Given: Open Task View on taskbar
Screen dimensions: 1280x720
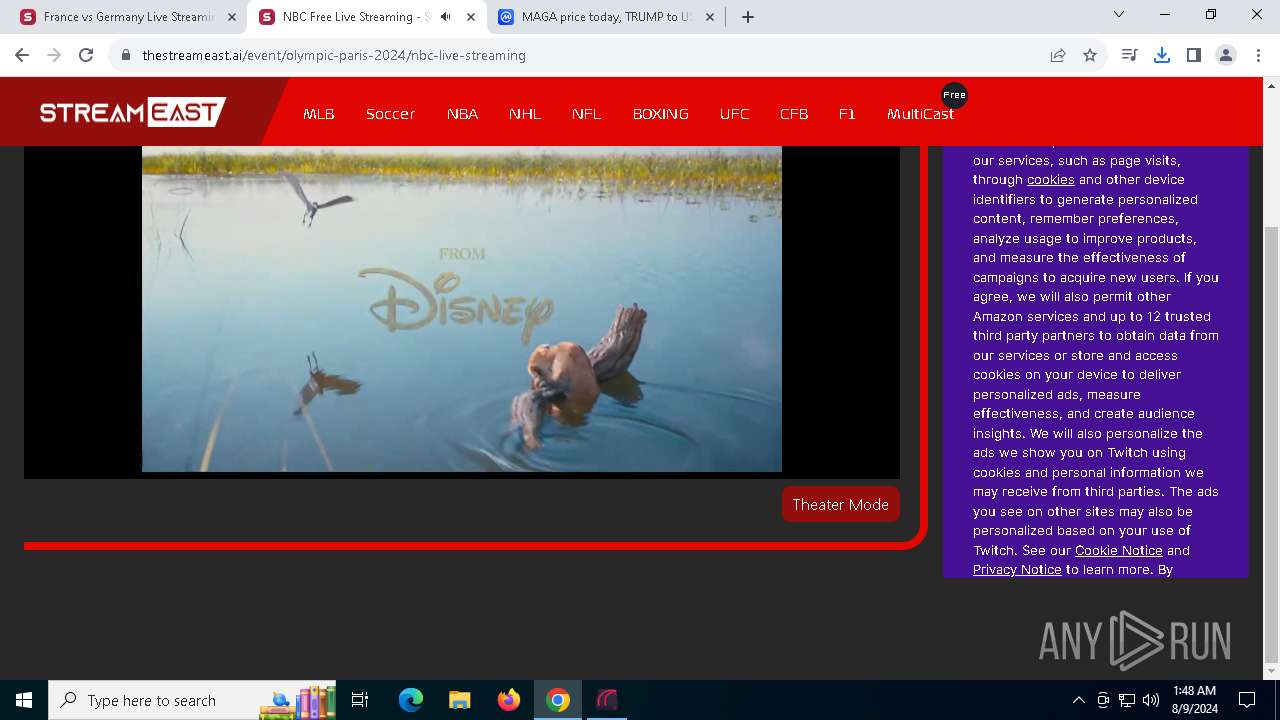Looking at the screenshot, I should coord(360,700).
